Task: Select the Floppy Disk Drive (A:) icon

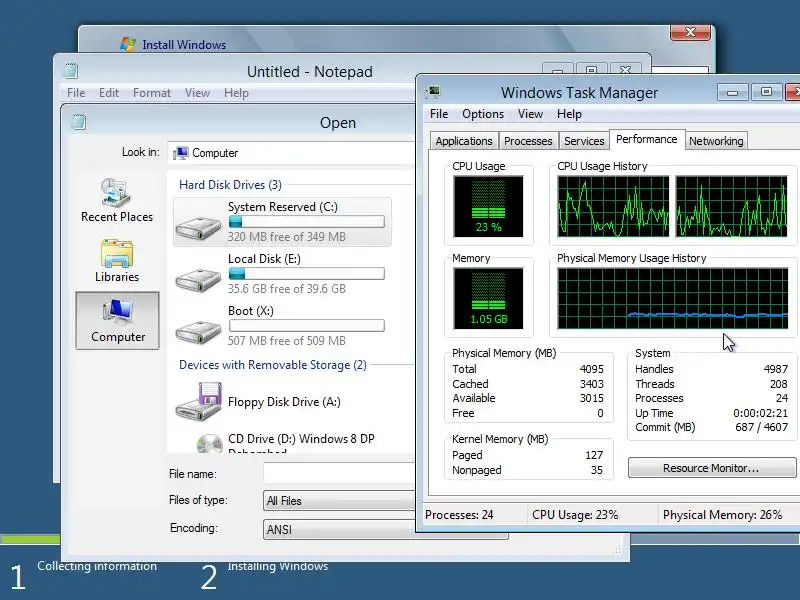Action: point(199,402)
